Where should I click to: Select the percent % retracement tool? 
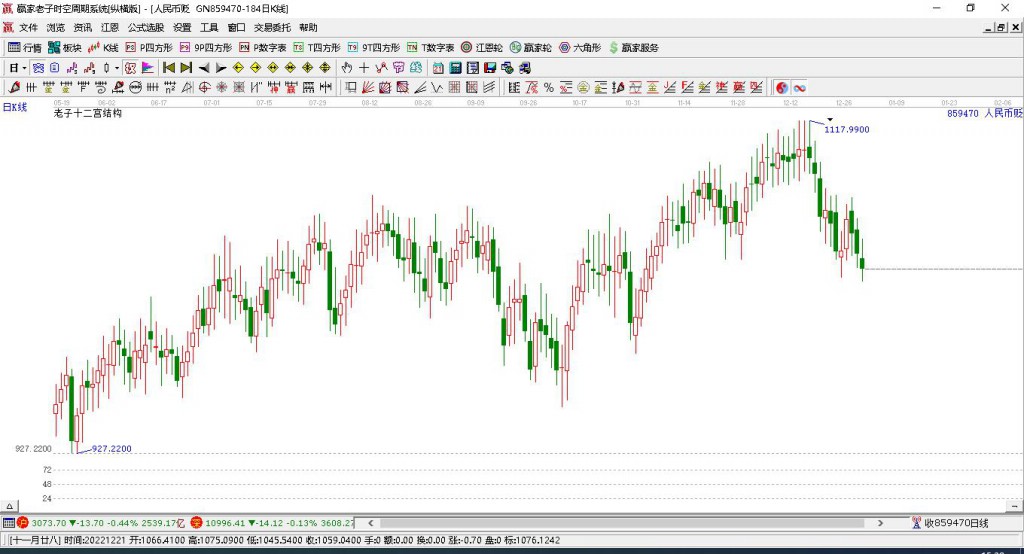[x=549, y=87]
